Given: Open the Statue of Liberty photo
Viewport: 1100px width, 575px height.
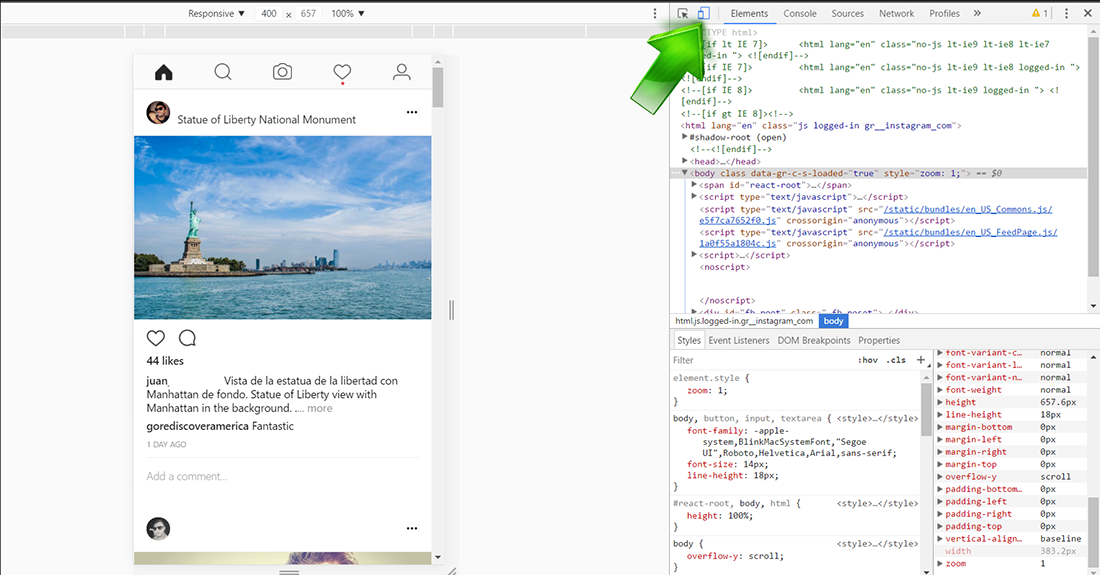Looking at the screenshot, I should point(283,227).
